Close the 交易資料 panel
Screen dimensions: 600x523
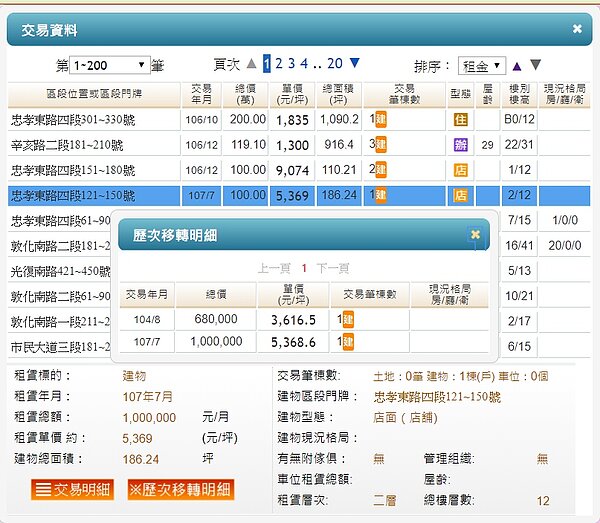577,29
